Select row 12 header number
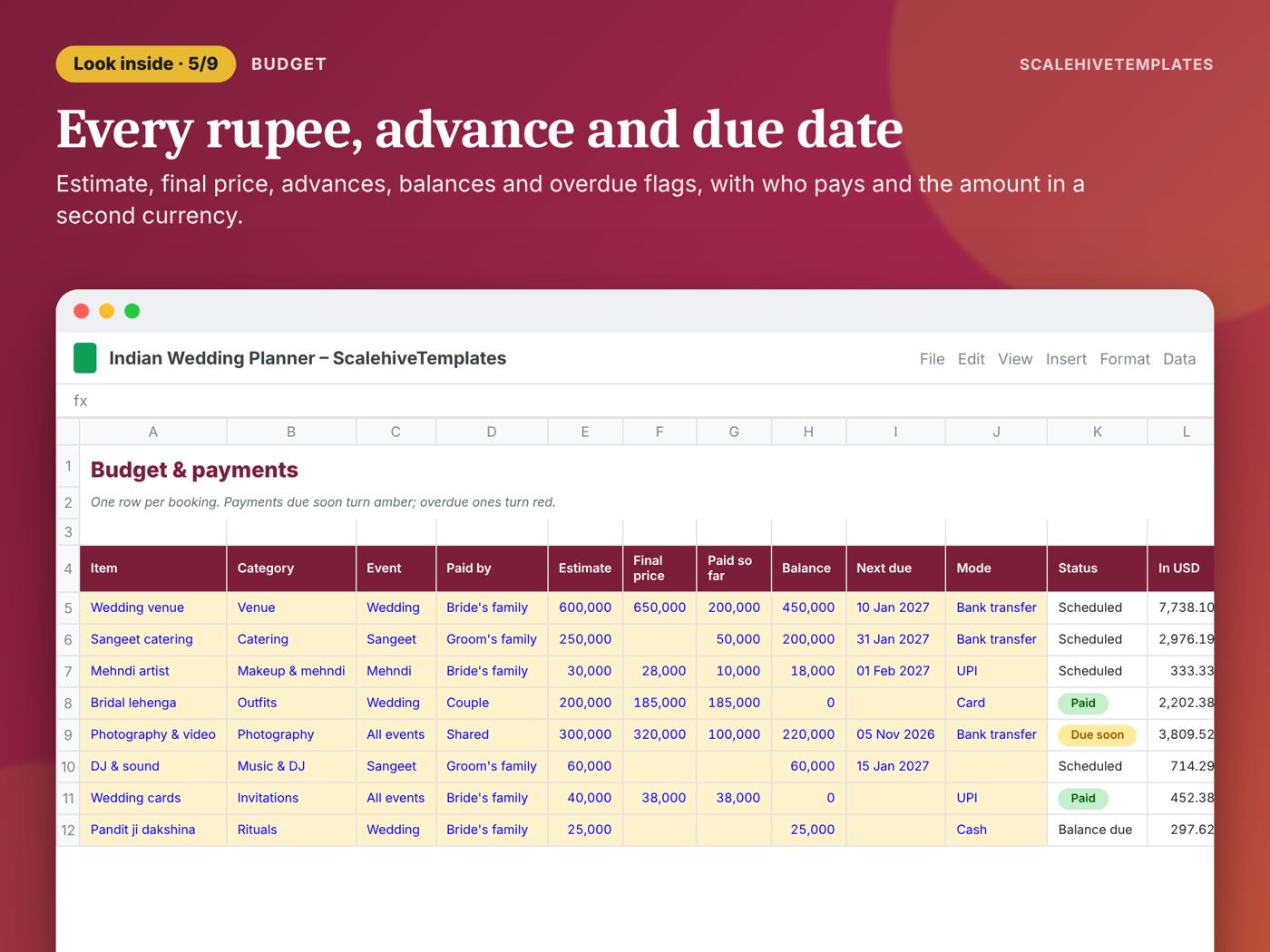The height and width of the screenshot is (952, 1270). [68, 830]
